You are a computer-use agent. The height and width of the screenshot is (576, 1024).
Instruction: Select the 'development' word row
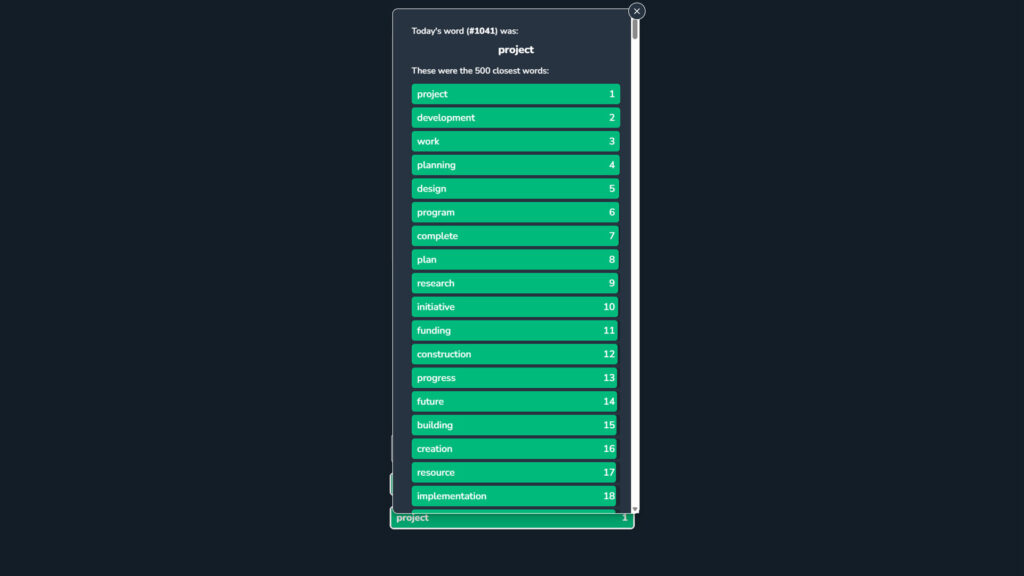tap(515, 118)
